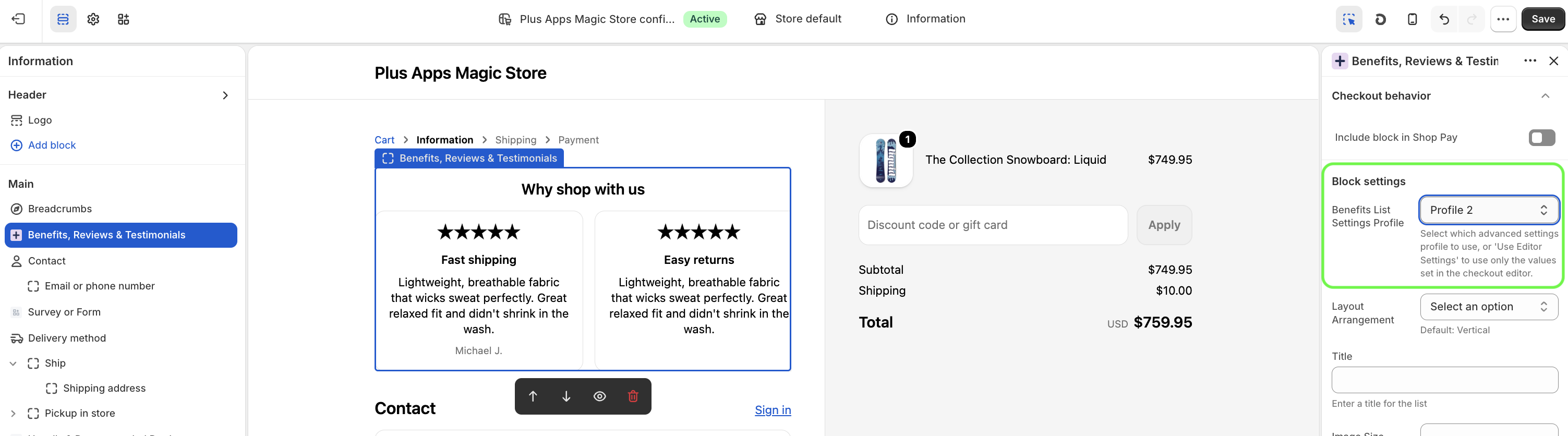Collapse the Ship tree item
1568x436 pixels.
click(13, 364)
